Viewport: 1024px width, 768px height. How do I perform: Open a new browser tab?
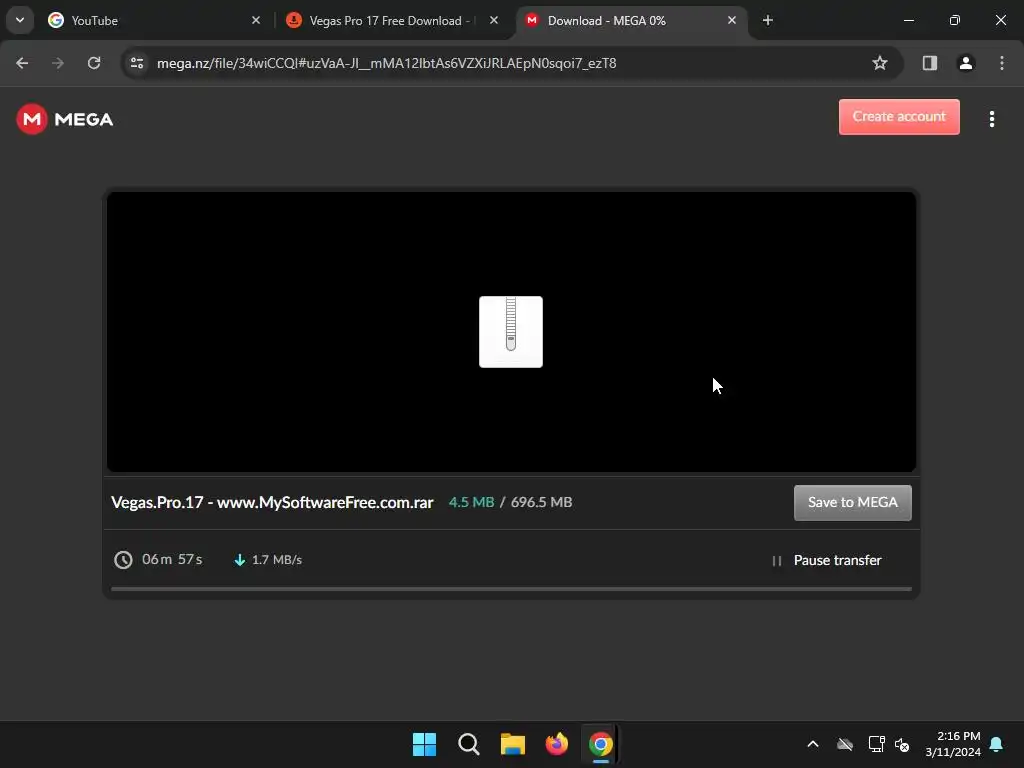(x=767, y=20)
